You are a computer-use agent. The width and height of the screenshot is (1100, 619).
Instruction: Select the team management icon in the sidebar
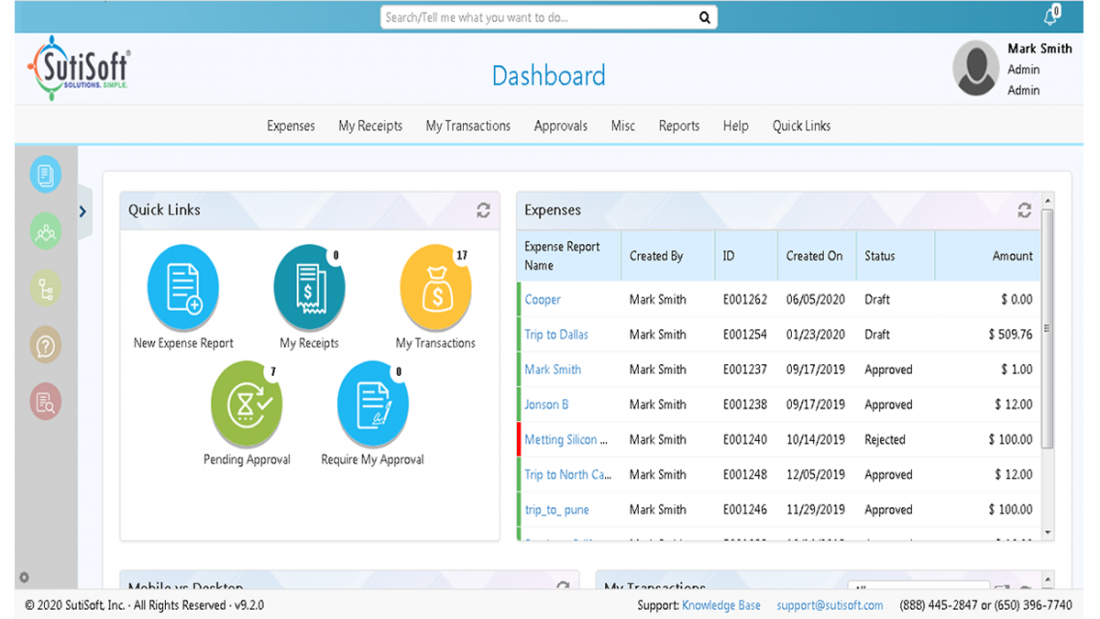pos(44,232)
